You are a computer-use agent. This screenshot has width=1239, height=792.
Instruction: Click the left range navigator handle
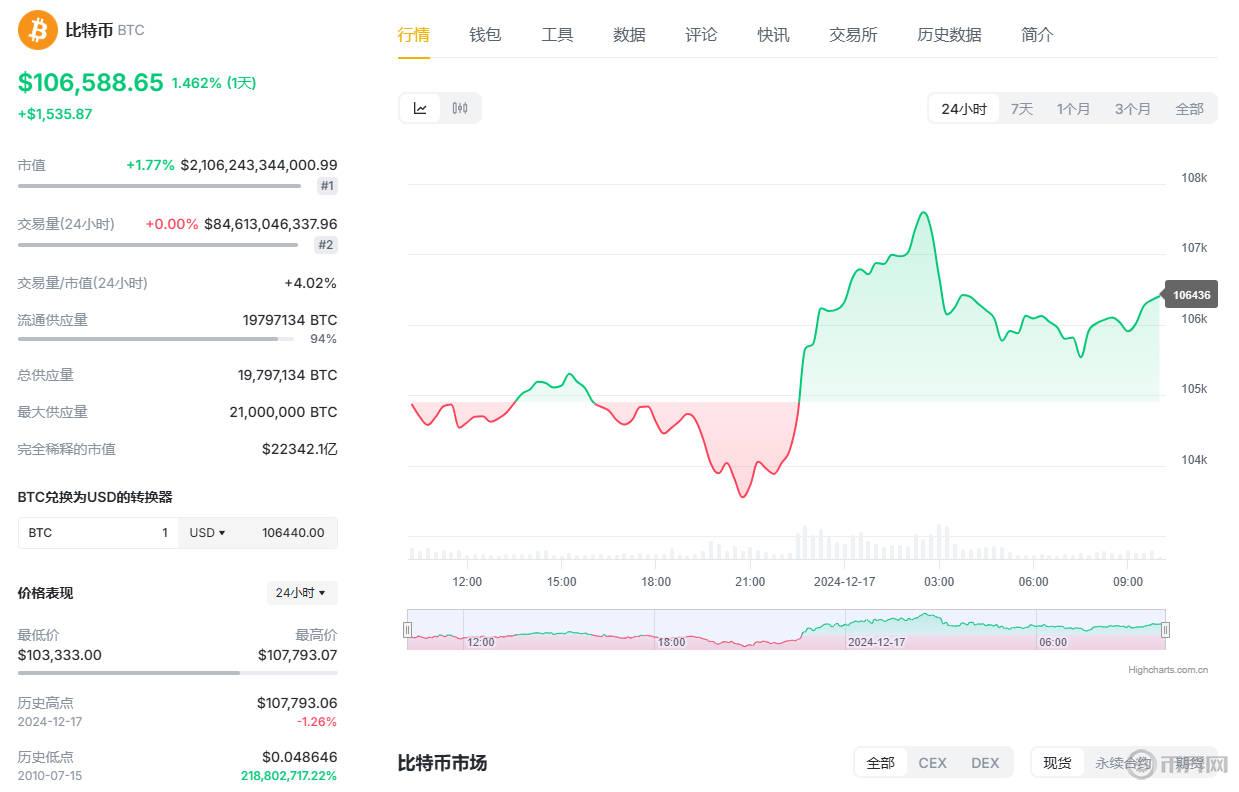[x=407, y=629]
